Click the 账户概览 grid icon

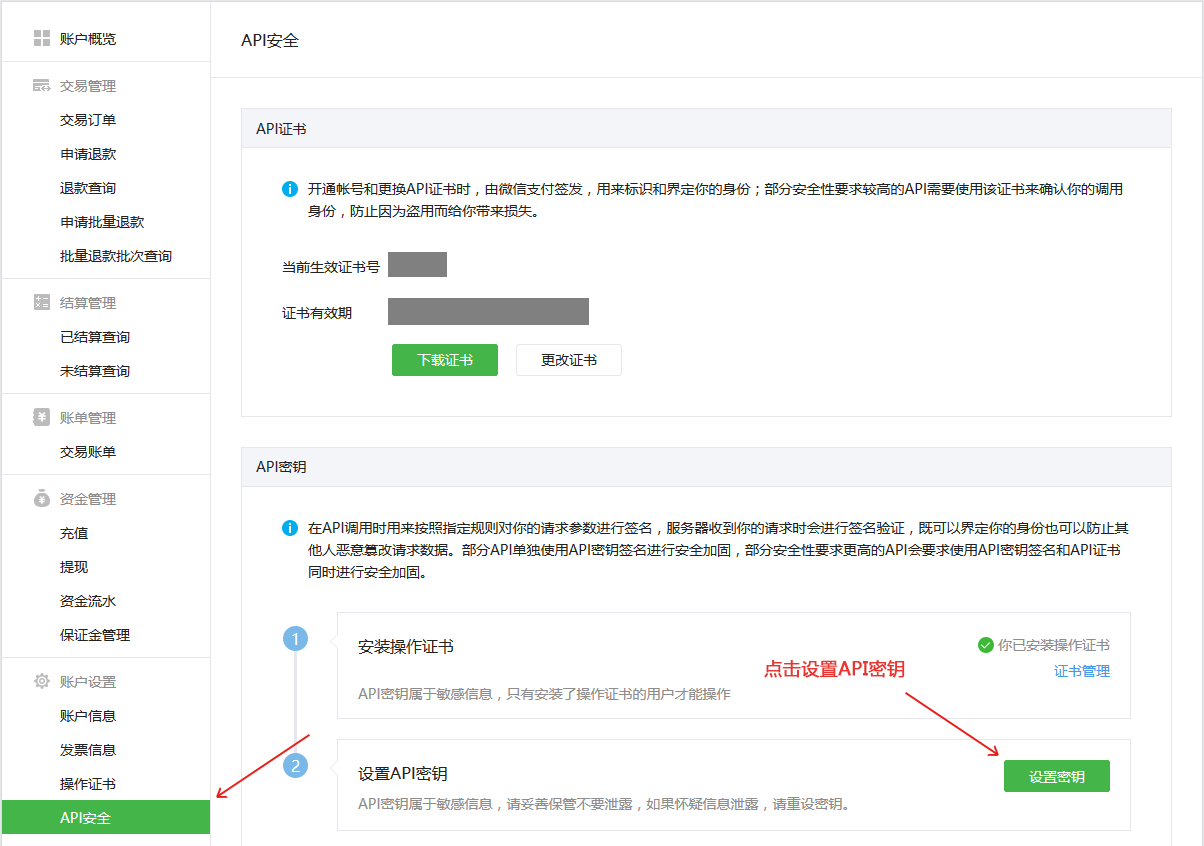tap(41, 39)
